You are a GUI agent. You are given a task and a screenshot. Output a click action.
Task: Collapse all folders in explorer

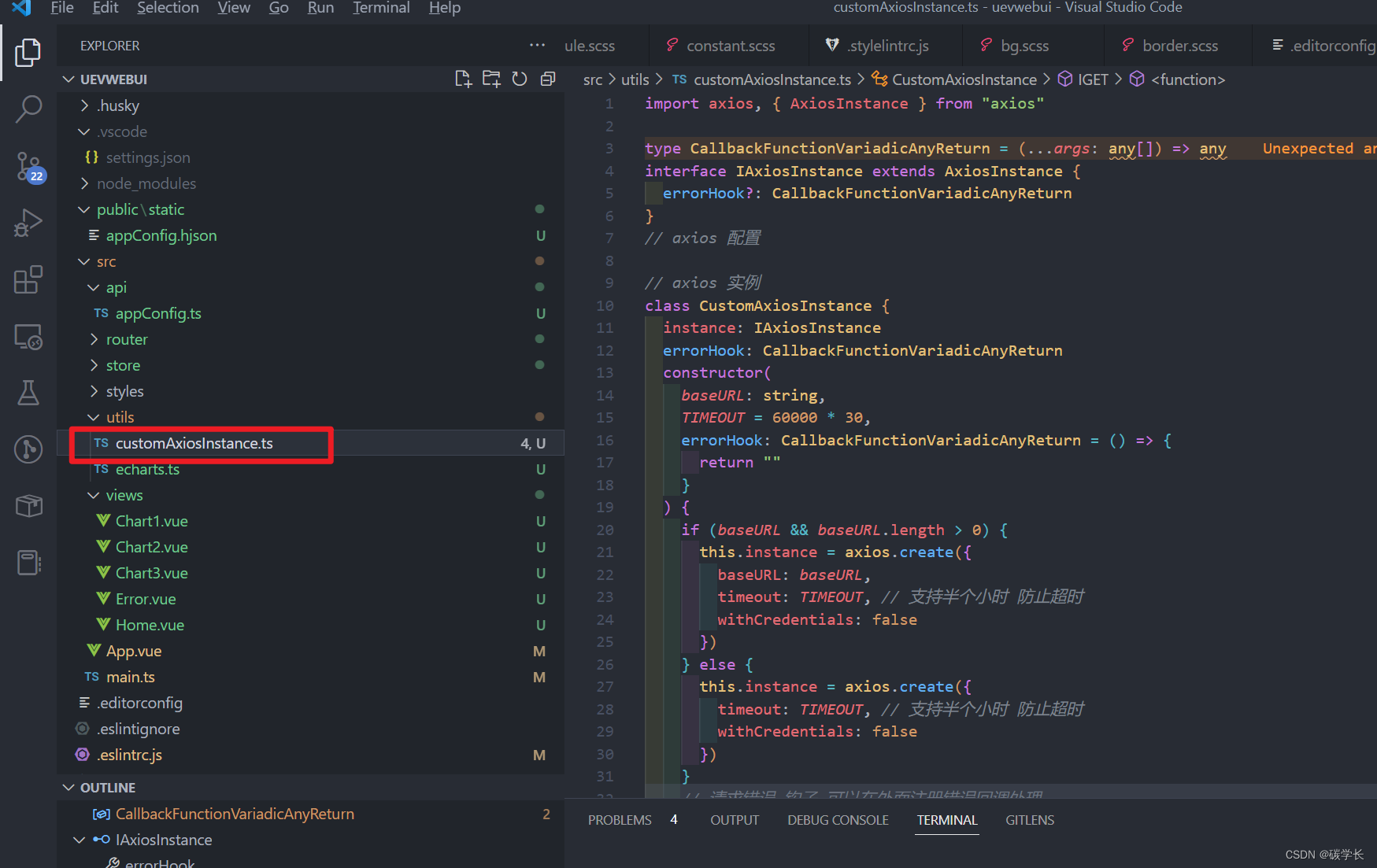click(x=548, y=79)
